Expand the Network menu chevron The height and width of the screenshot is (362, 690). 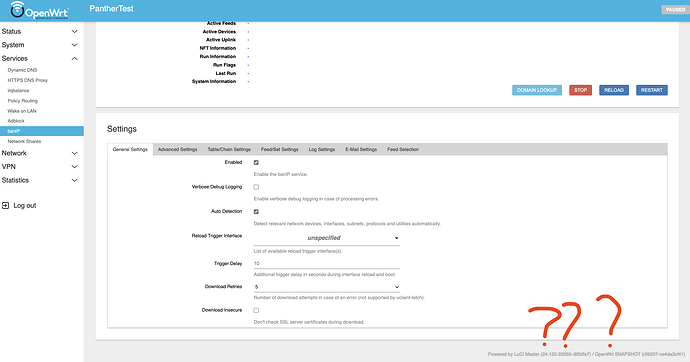74,154
